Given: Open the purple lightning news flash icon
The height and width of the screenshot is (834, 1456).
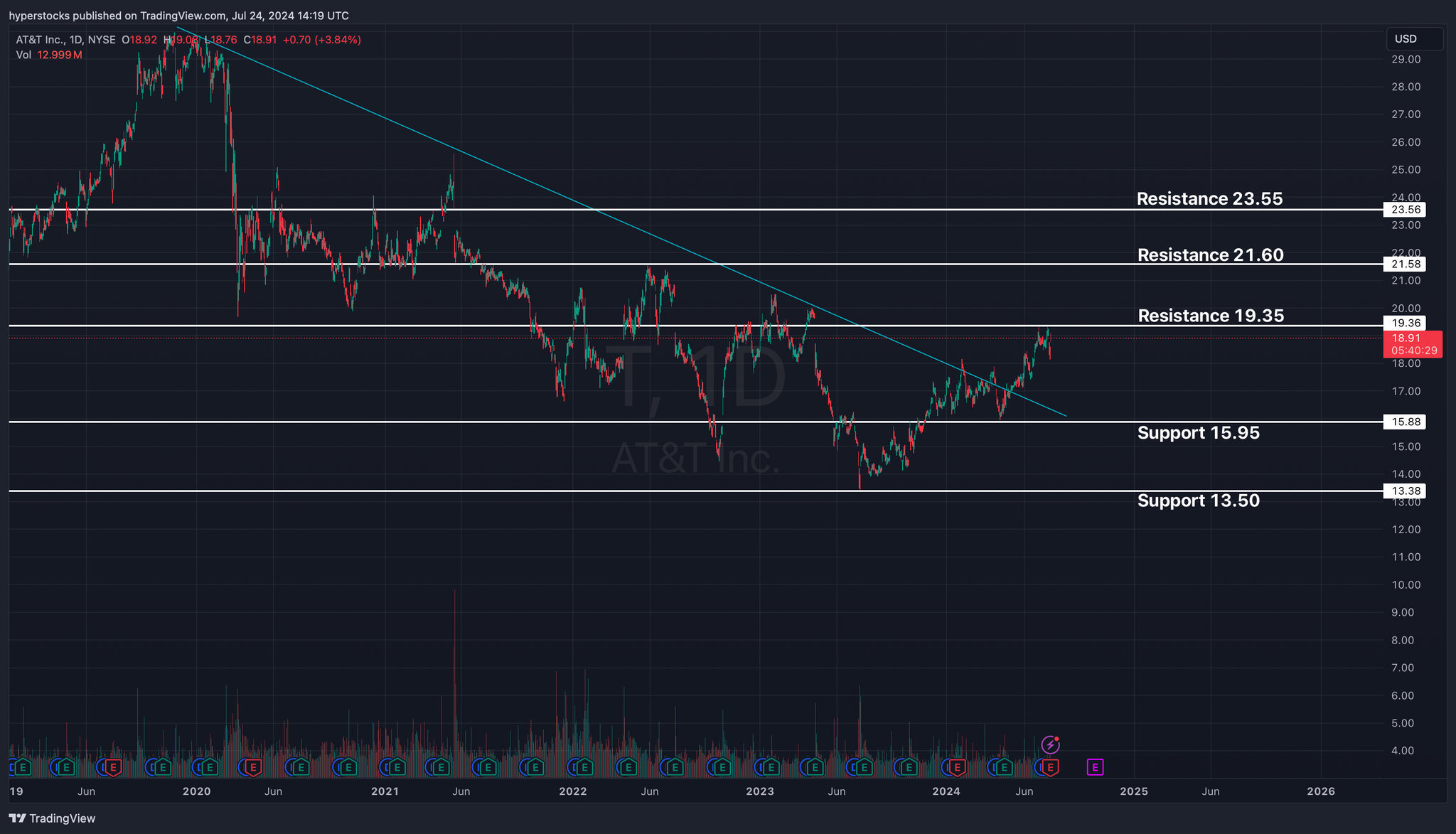Looking at the screenshot, I should pos(1050,745).
